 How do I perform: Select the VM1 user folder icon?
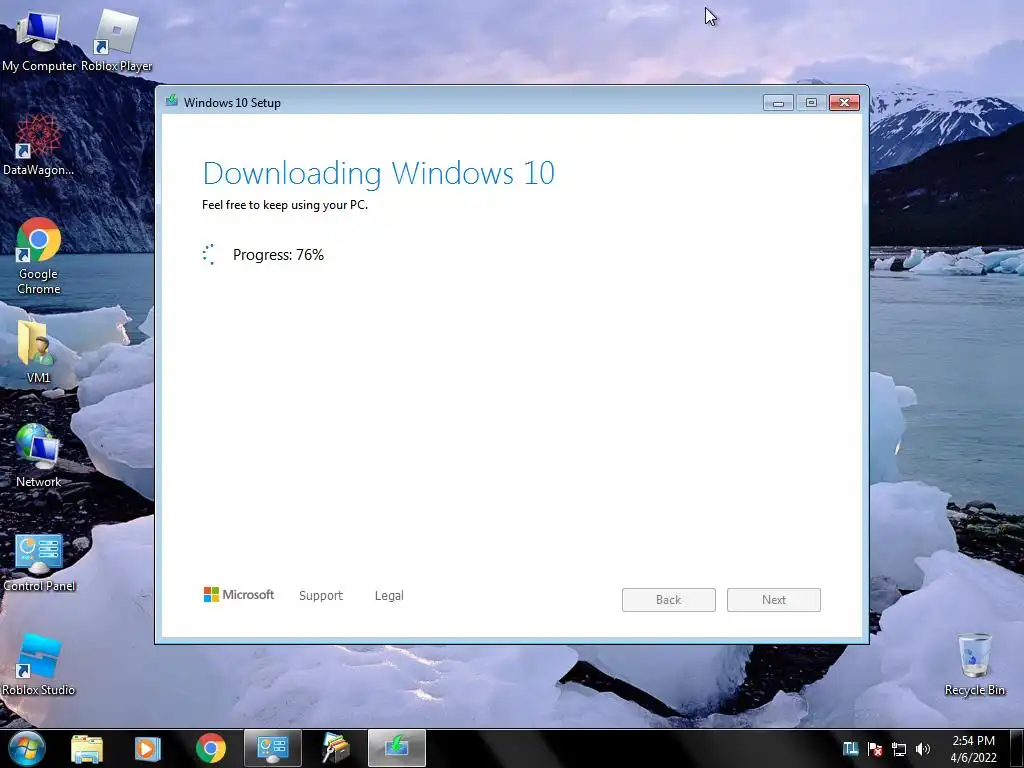point(38,352)
